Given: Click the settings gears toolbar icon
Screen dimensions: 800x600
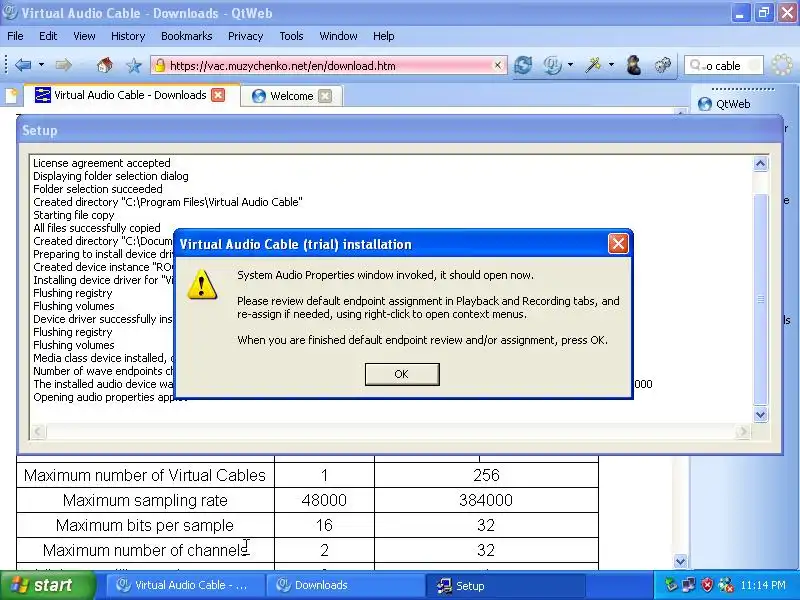Looking at the screenshot, I should [663, 65].
